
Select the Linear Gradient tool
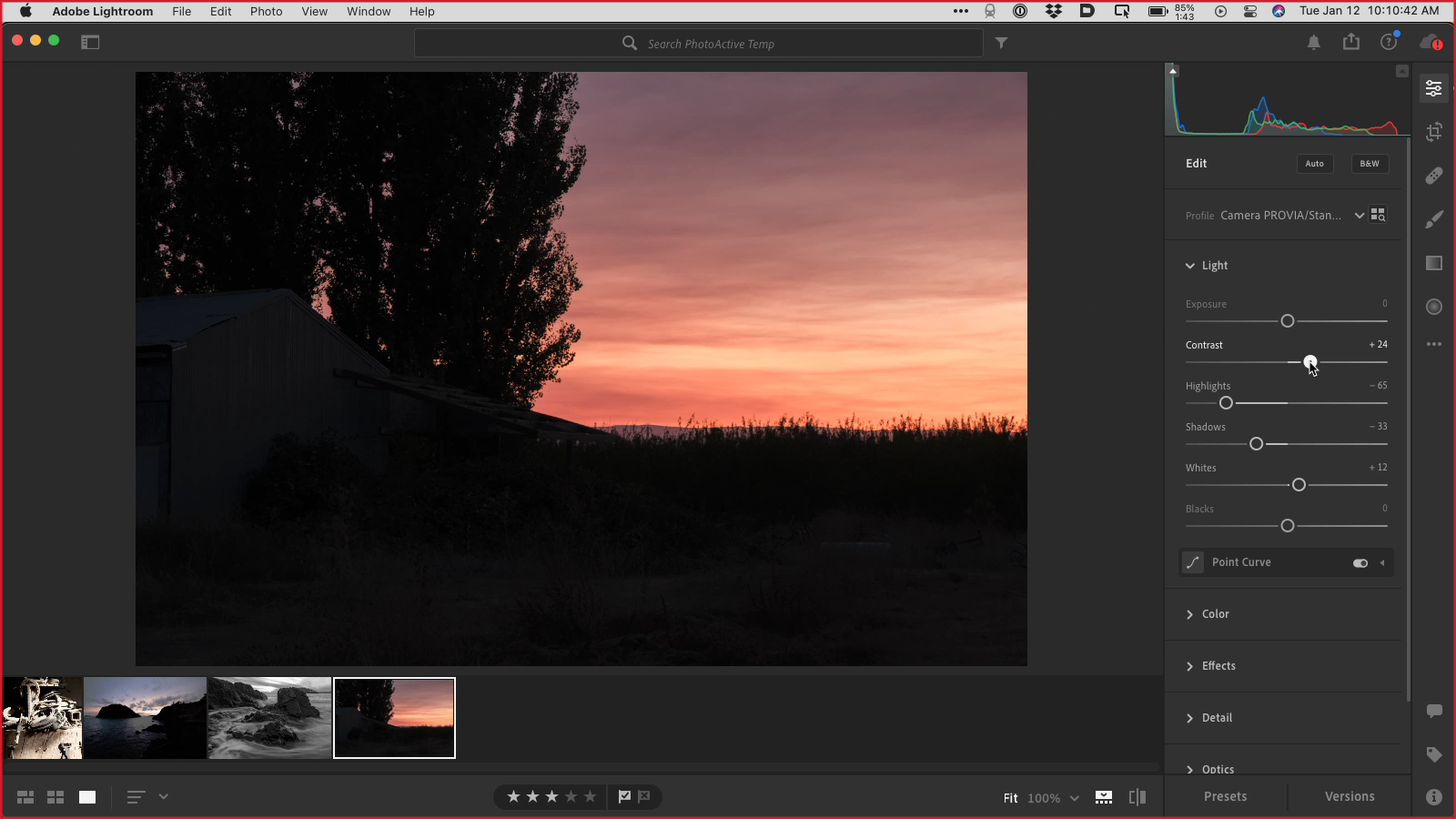click(1434, 263)
